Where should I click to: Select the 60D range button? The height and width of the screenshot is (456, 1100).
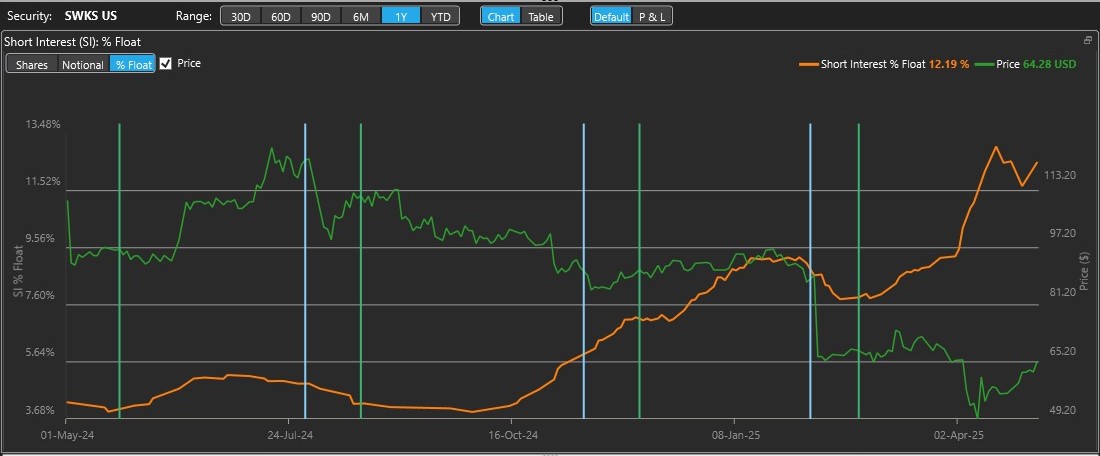(x=281, y=16)
